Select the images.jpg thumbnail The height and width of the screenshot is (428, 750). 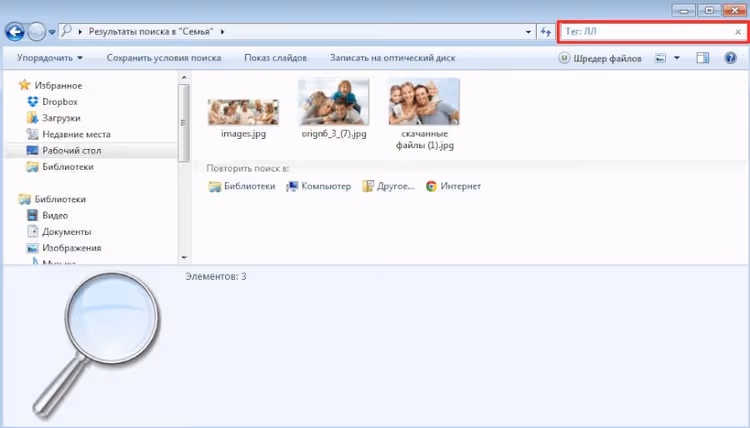coord(243,112)
